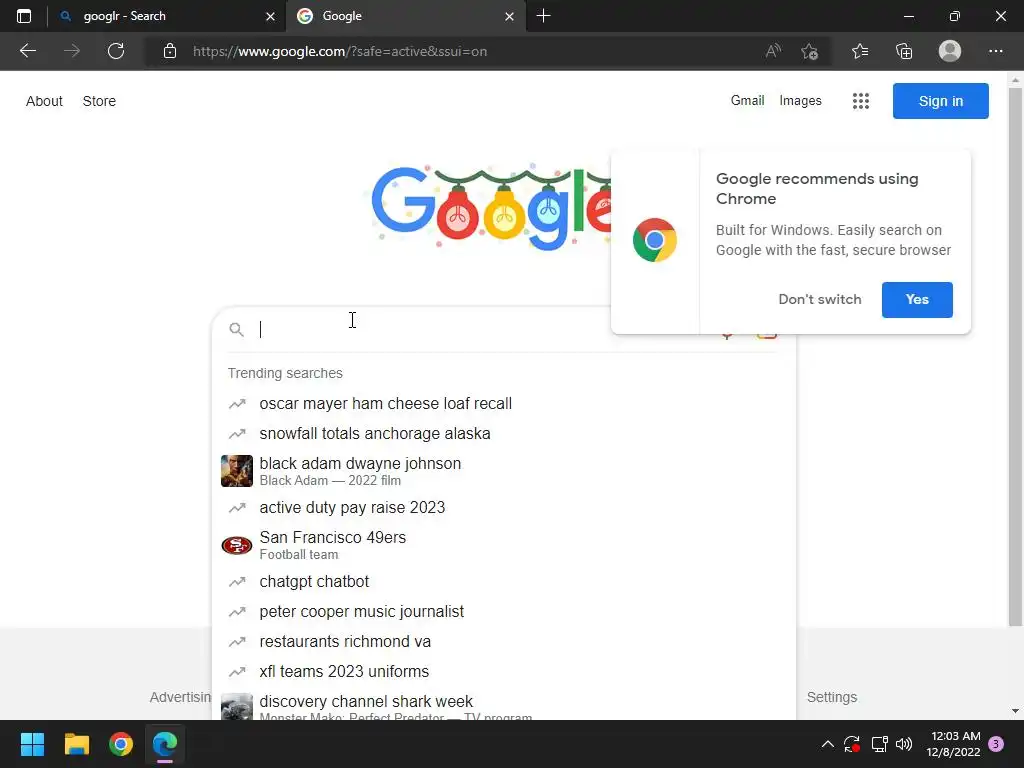Open notification badge showing 3
The width and height of the screenshot is (1024, 768).
tap(996, 744)
